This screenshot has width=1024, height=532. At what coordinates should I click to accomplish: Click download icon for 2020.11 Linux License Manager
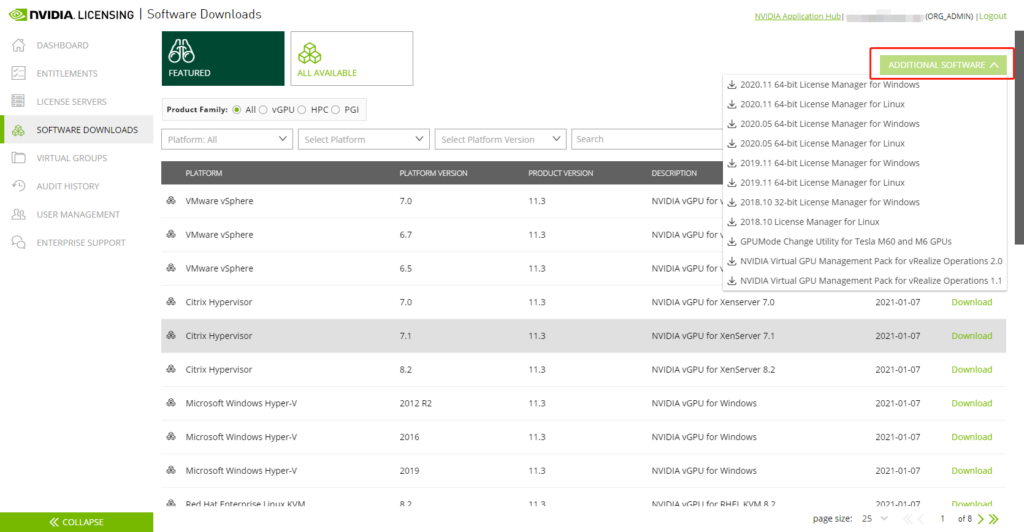pos(732,104)
